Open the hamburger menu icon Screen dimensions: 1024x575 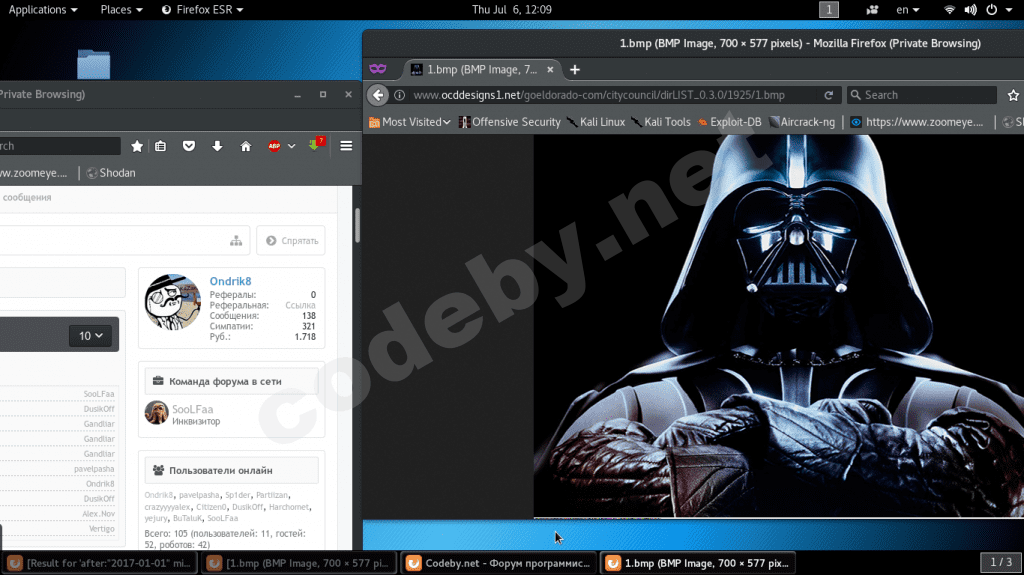[x=346, y=146]
